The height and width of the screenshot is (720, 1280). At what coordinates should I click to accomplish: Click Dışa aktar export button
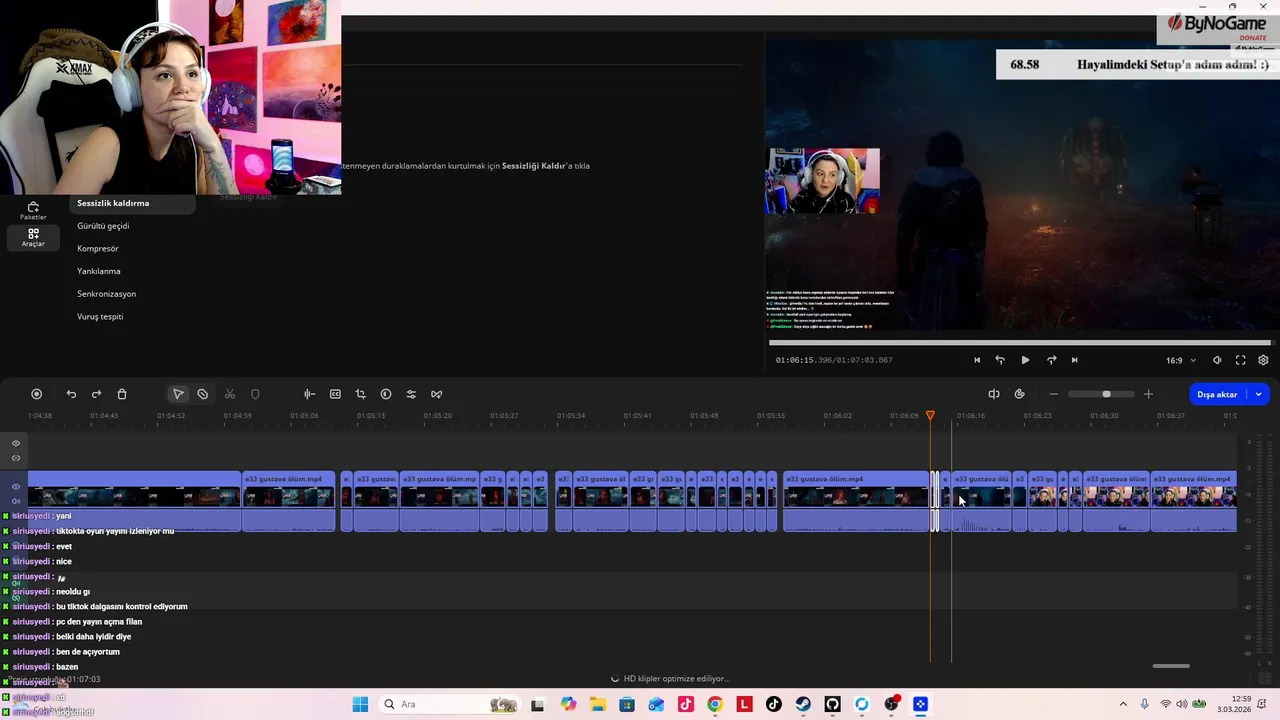coord(1217,394)
